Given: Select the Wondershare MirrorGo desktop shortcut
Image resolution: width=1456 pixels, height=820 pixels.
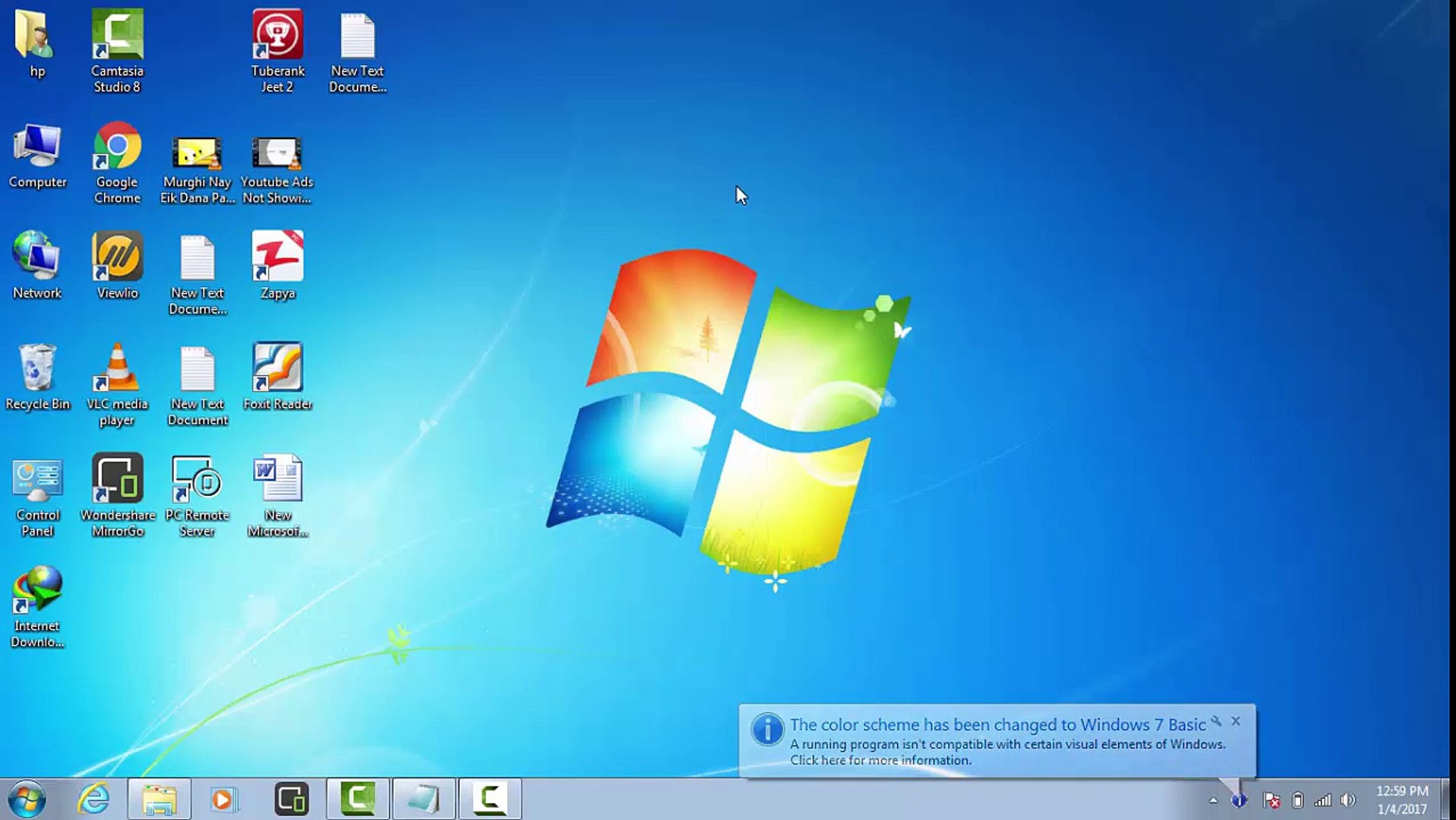Looking at the screenshot, I should click(118, 496).
